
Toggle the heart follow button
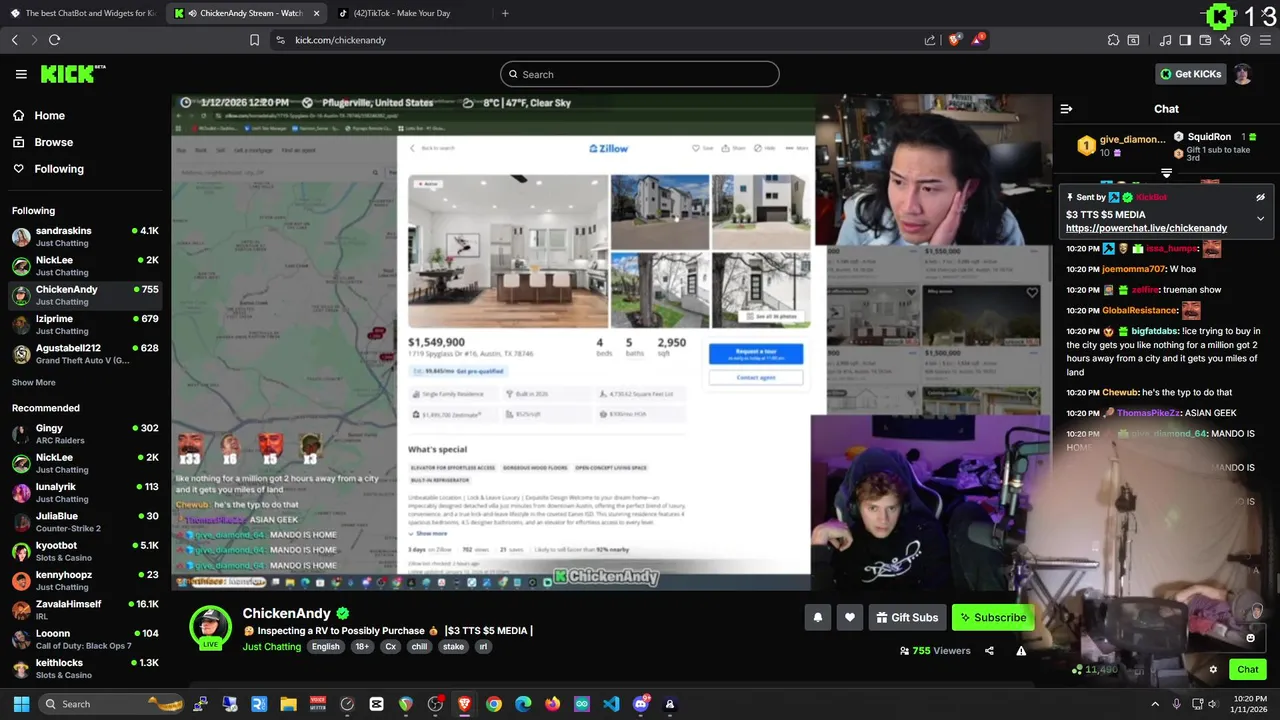point(850,617)
